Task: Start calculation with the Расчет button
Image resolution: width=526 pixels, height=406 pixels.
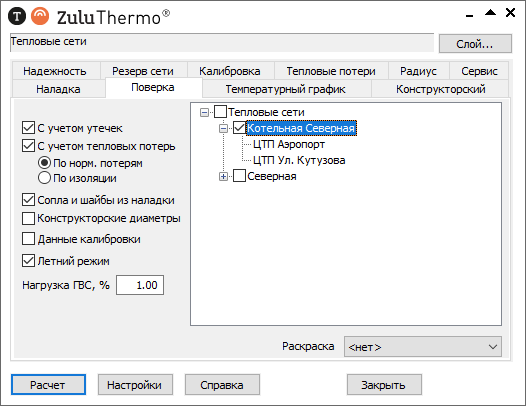Action: pyautogui.click(x=48, y=385)
